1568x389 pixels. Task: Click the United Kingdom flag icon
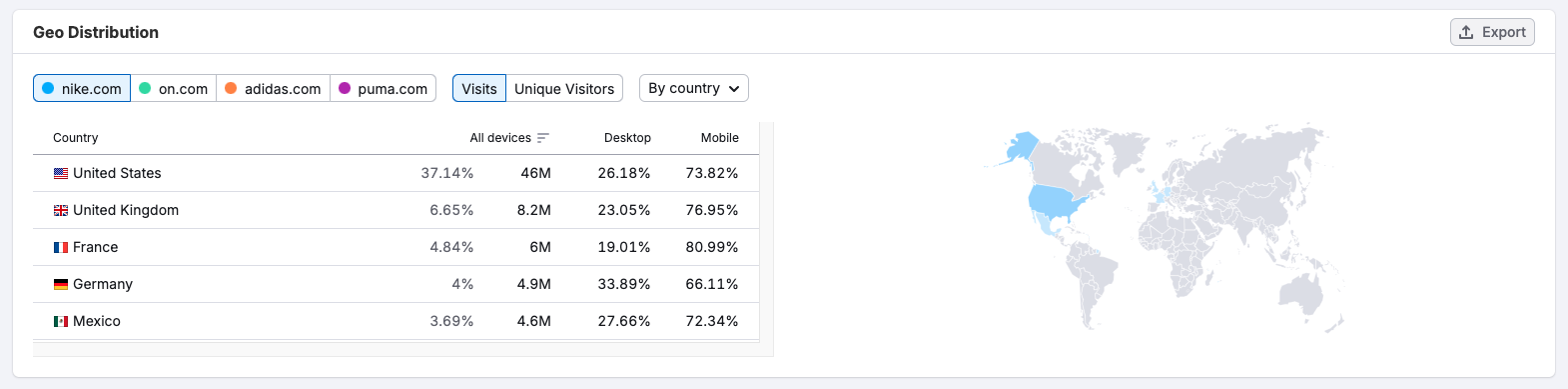(61, 210)
